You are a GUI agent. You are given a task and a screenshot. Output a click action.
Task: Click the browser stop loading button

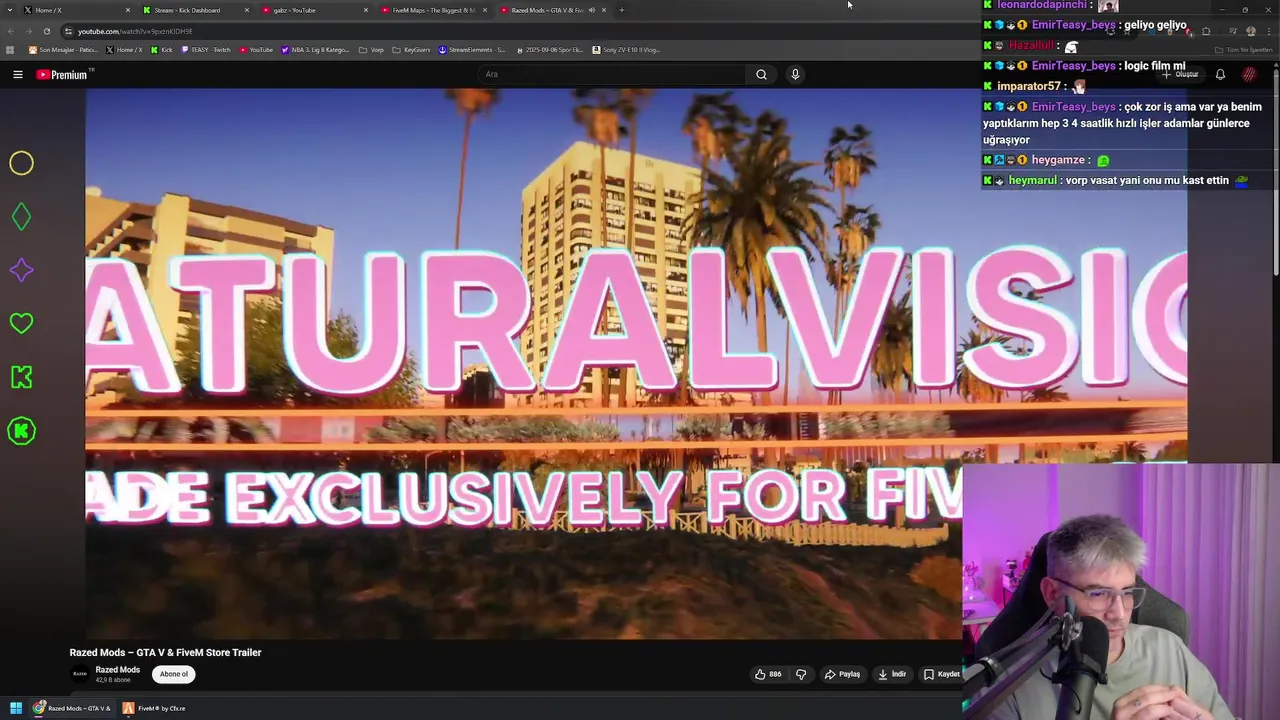(46, 31)
